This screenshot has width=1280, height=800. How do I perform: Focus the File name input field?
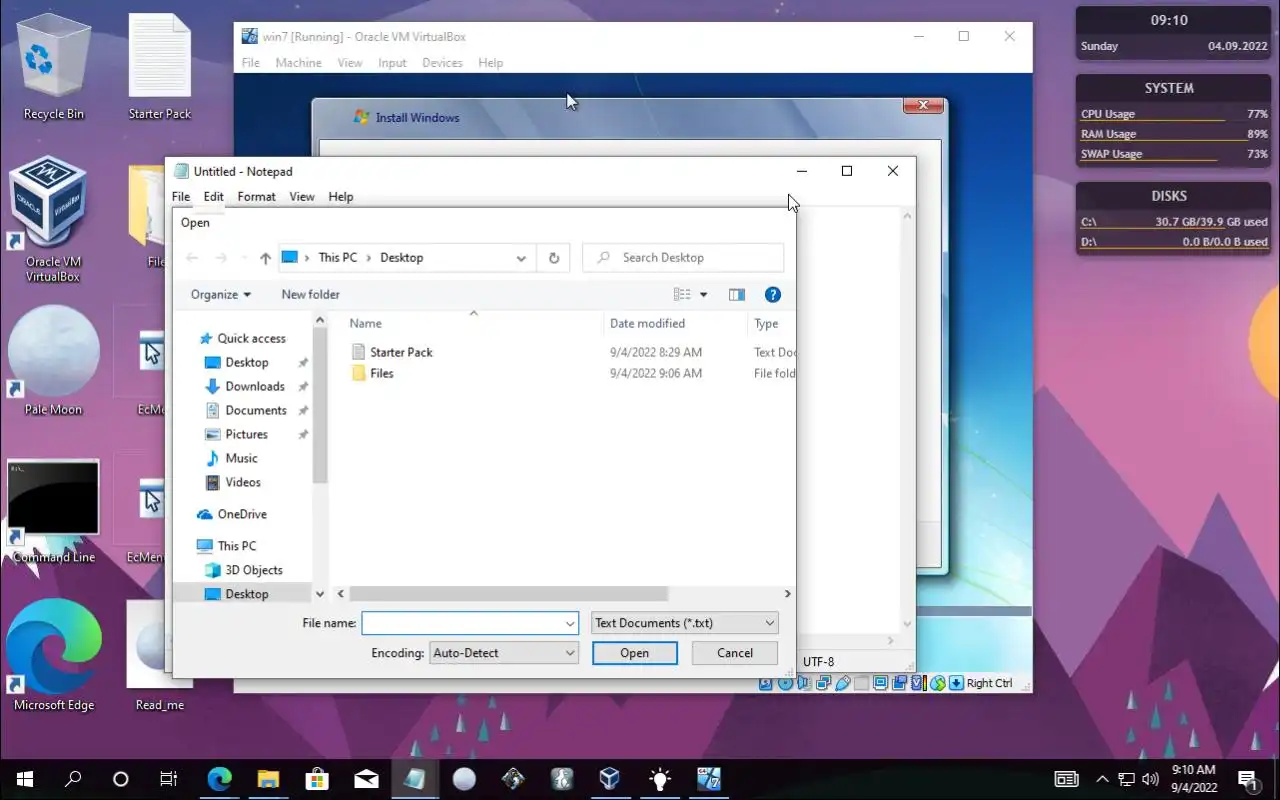[461, 623]
